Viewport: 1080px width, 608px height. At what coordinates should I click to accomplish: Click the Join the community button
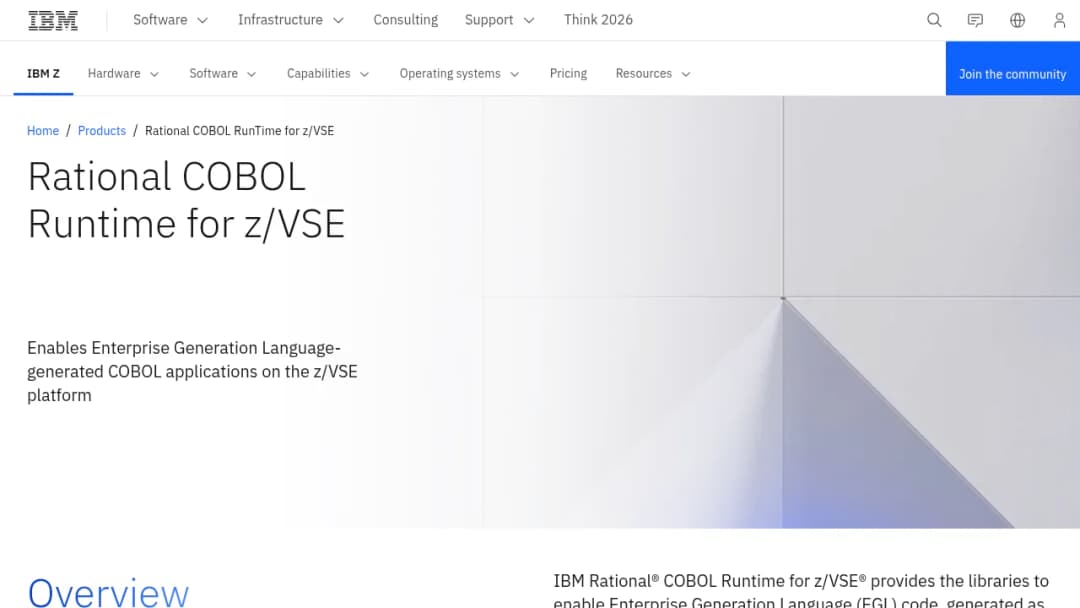click(1012, 69)
